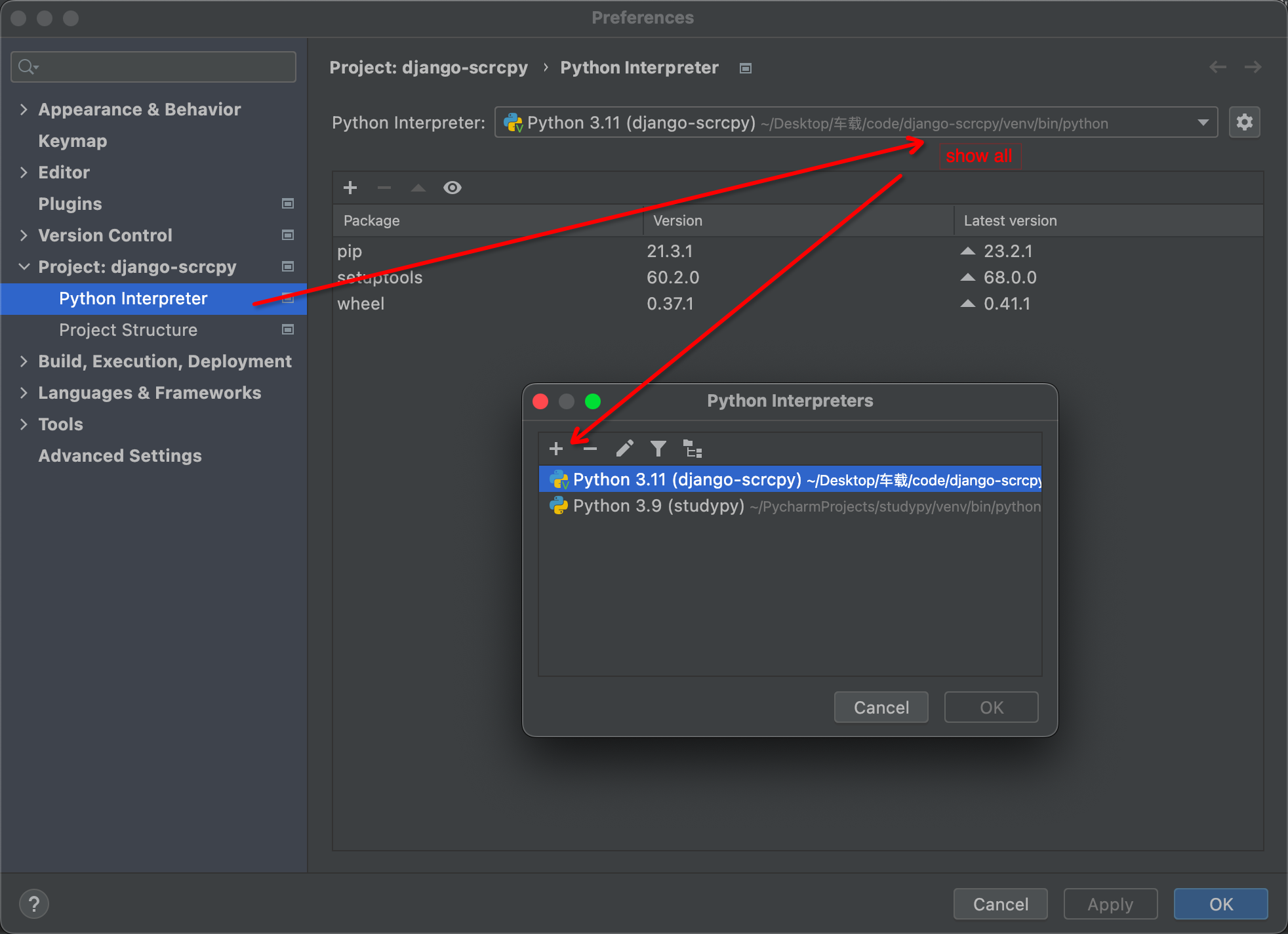Expand Build, Execution, Deployment section
This screenshot has width=1288, height=934.
point(24,361)
